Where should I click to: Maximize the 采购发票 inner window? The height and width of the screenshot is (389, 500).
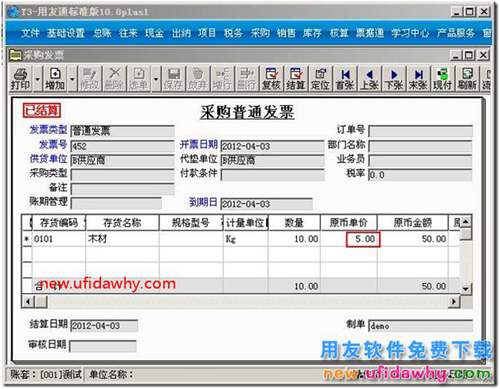pyautogui.click(x=469, y=55)
